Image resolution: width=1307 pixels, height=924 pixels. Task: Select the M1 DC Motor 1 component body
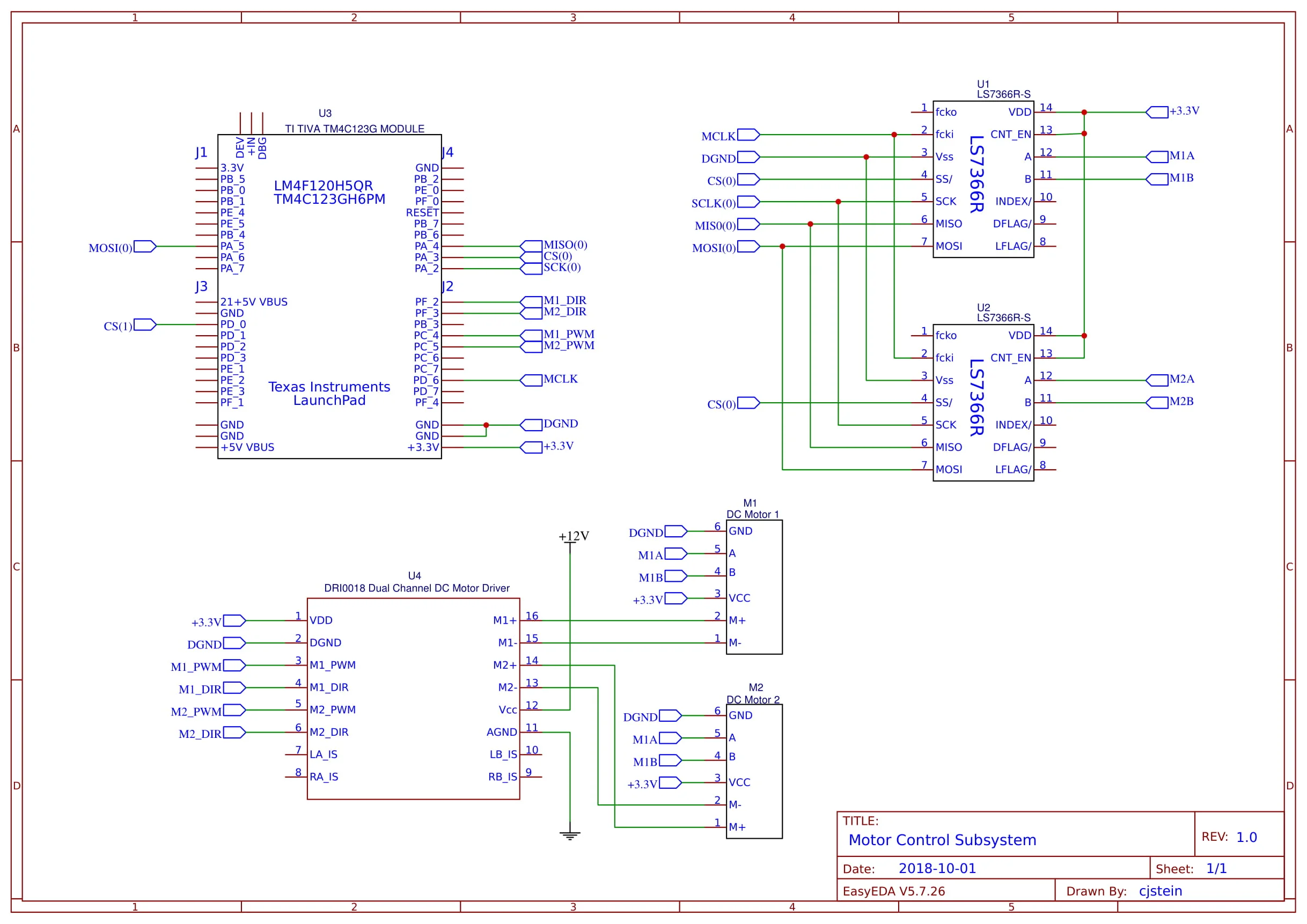click(x=754, y=587)
